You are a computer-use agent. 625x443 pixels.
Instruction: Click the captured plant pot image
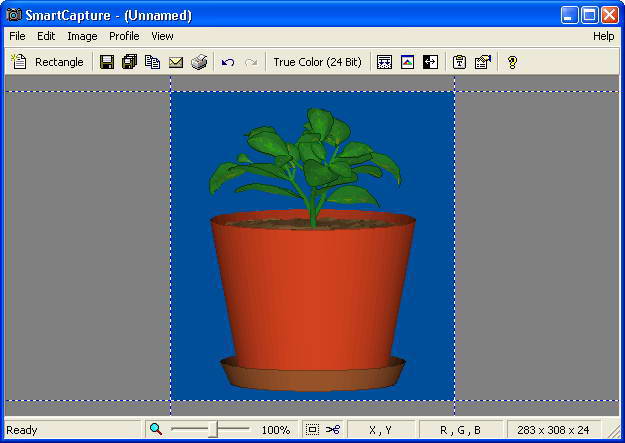(312, 246)
